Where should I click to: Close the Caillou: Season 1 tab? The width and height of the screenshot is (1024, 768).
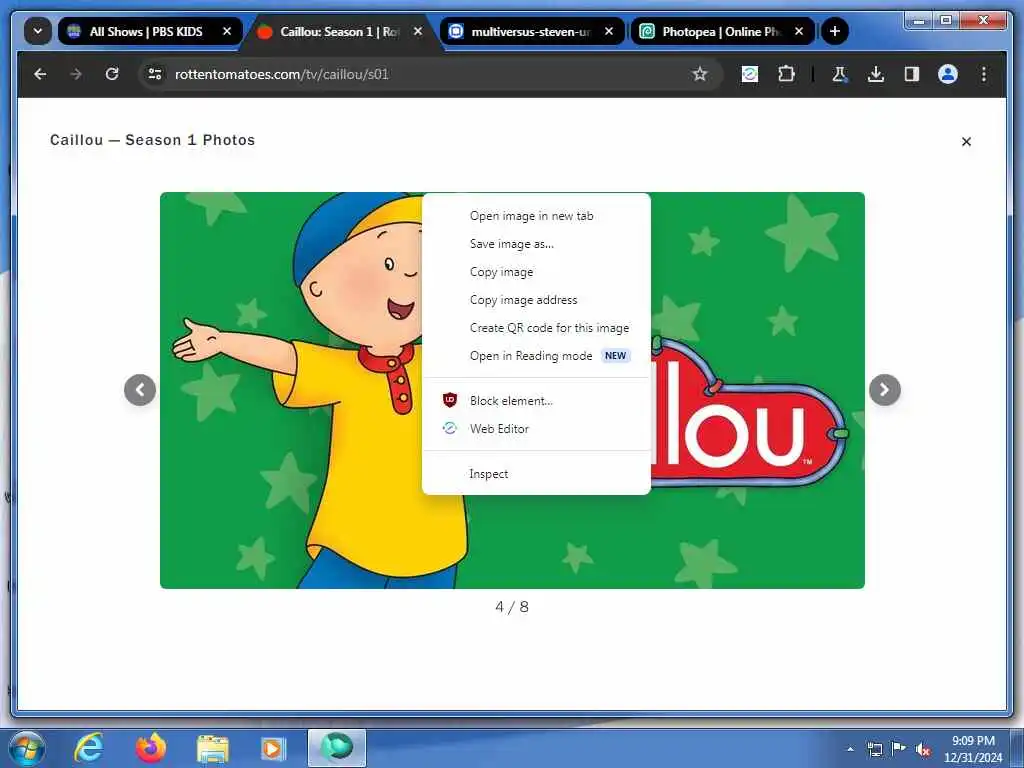tap(418, 31)
